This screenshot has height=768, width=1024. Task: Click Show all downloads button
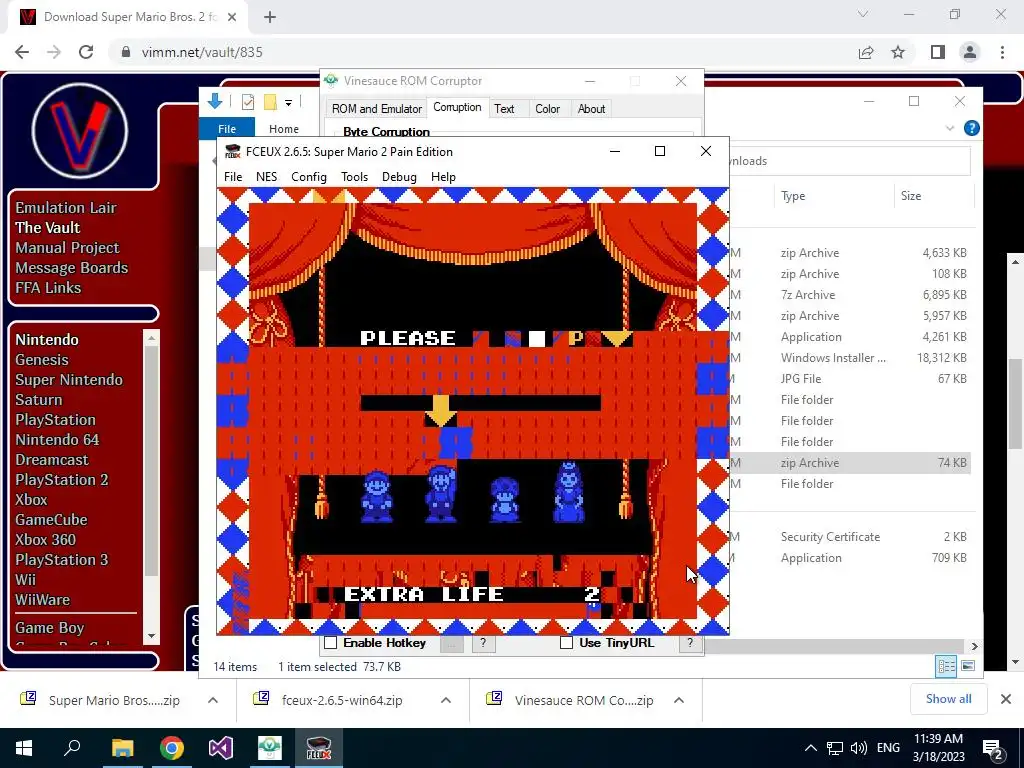pos(948,699)
